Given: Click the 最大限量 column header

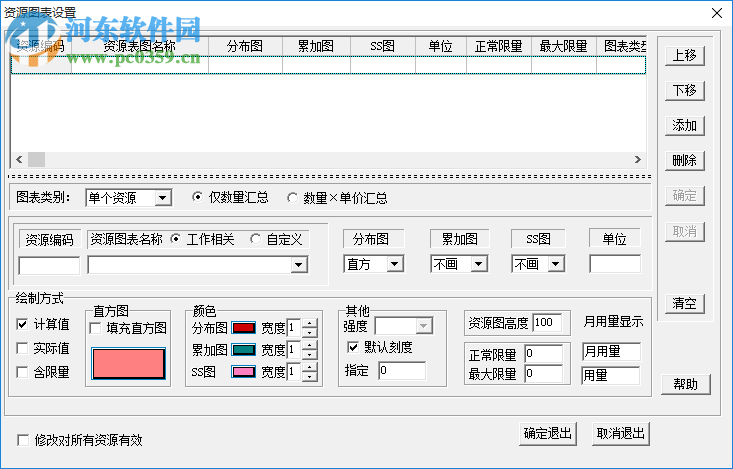Looking at the screenshot, I should pos(564,46).
